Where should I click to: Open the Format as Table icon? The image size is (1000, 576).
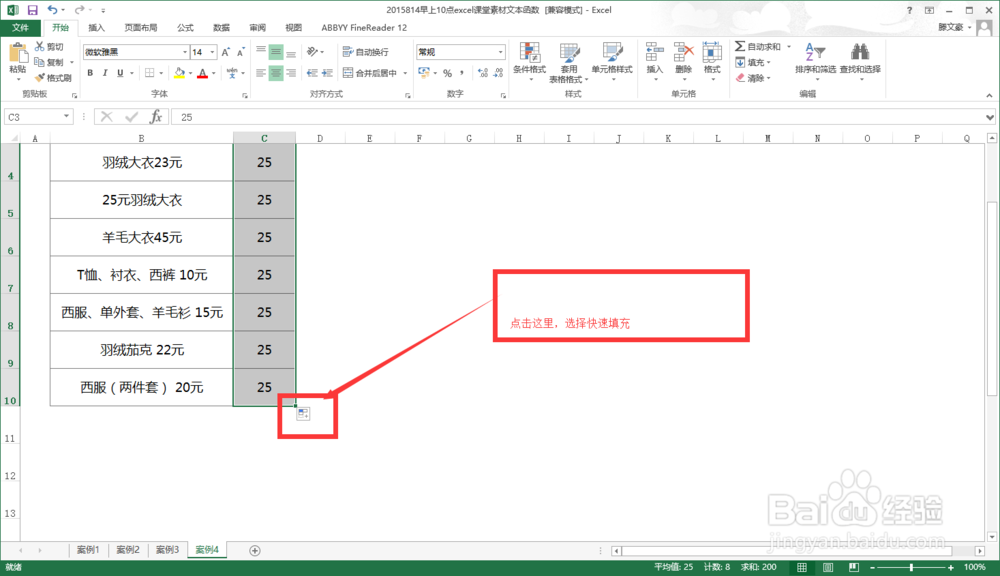(x=569, y=52)
